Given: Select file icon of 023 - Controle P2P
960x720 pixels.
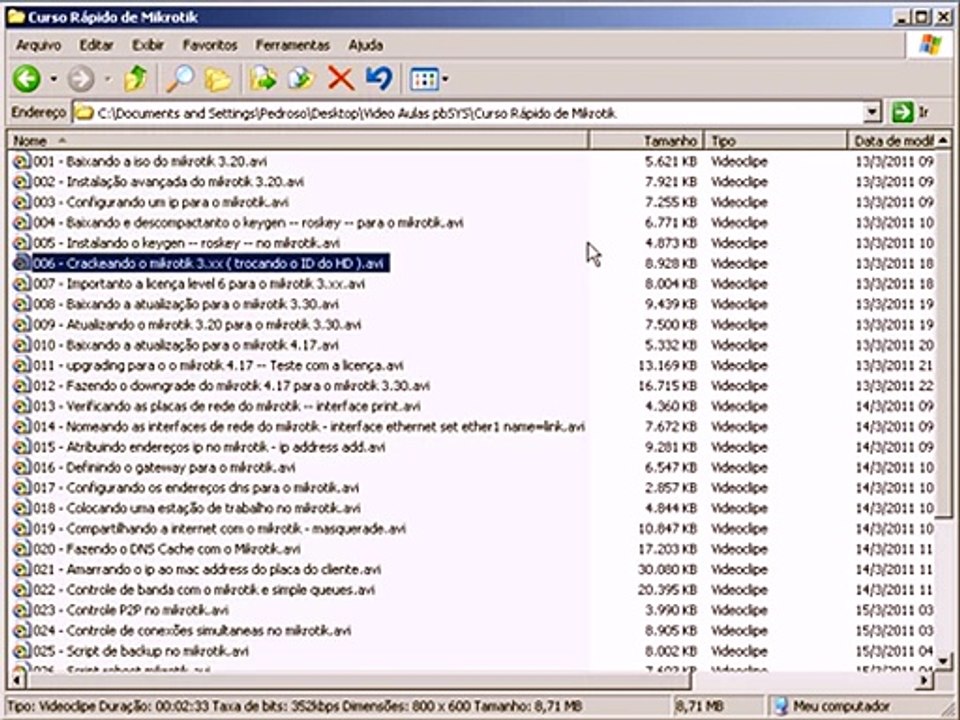Looking at the screenshot, I should 21,610.
